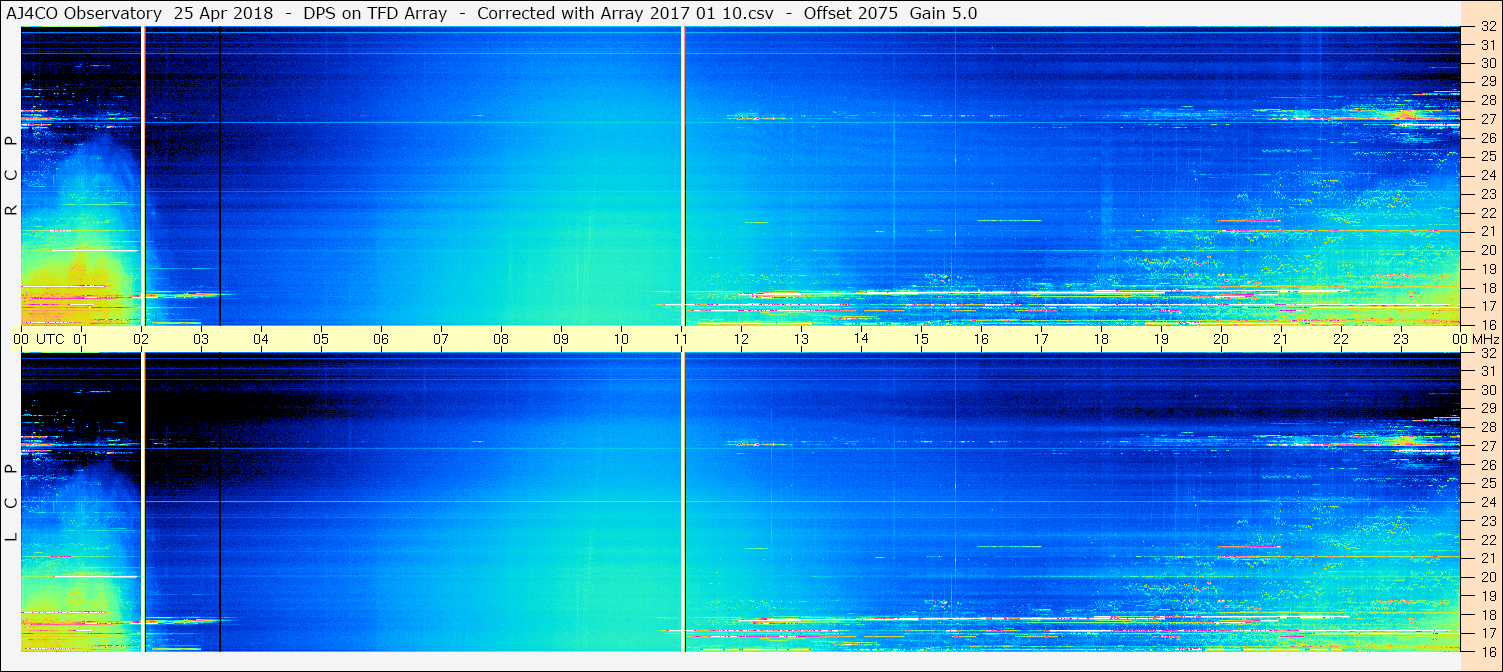Click the 18 MHz label of RCP panel
This screenshot has width=1503, height=672.
pyautogui.click(x=1487, y=287)
